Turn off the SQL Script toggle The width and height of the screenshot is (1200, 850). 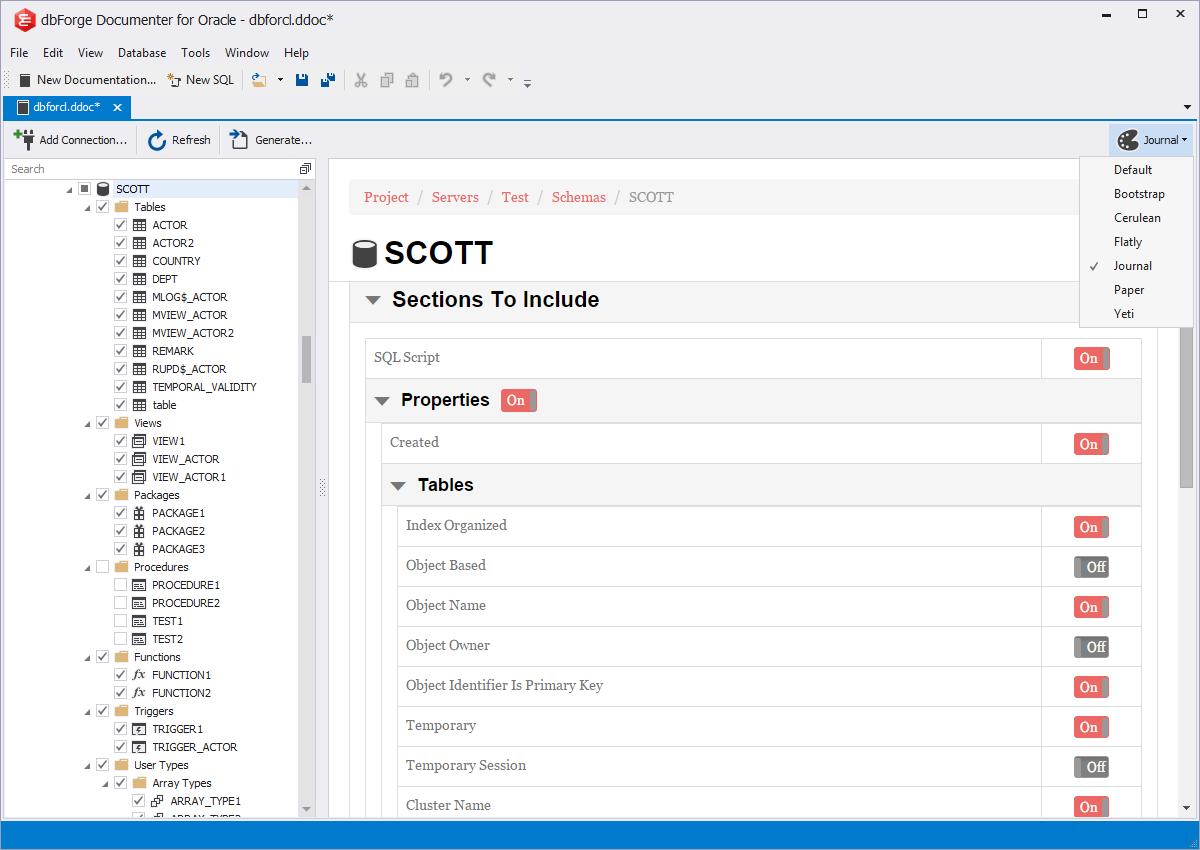tap(1091, 358)
